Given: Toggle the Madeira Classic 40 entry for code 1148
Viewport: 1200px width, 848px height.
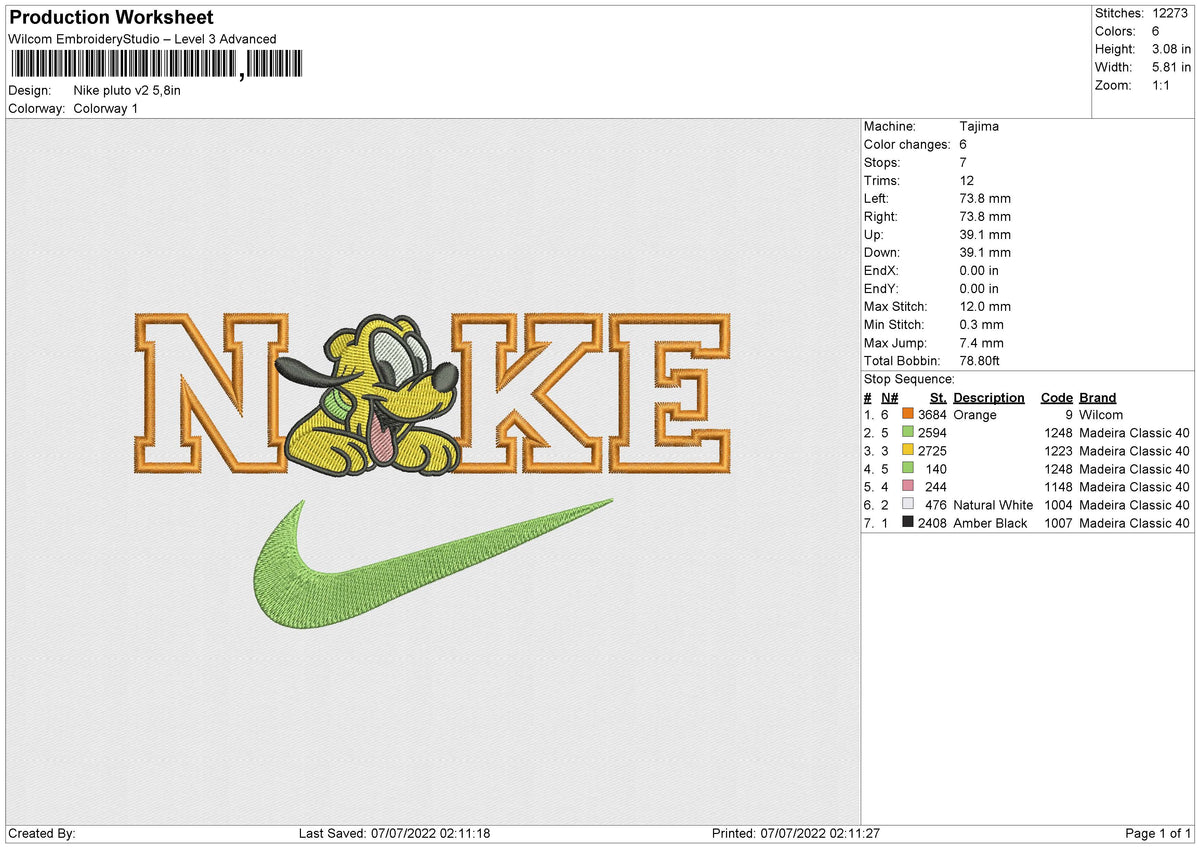Looking at the screenshot, I should [1133, 487].
